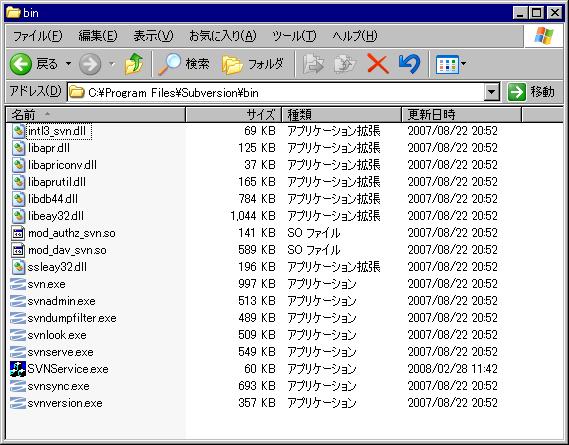The image size is (569, 445).
Task: Click the Up one folder icon
Action: pyautogui.click(x=134, y=64)
